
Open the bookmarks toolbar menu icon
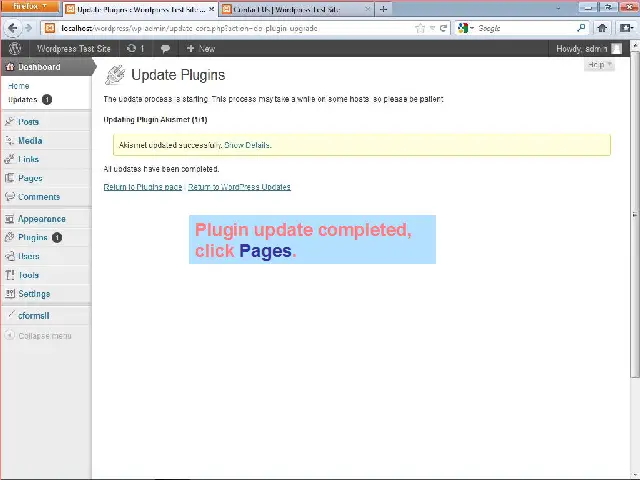(626, 28)
